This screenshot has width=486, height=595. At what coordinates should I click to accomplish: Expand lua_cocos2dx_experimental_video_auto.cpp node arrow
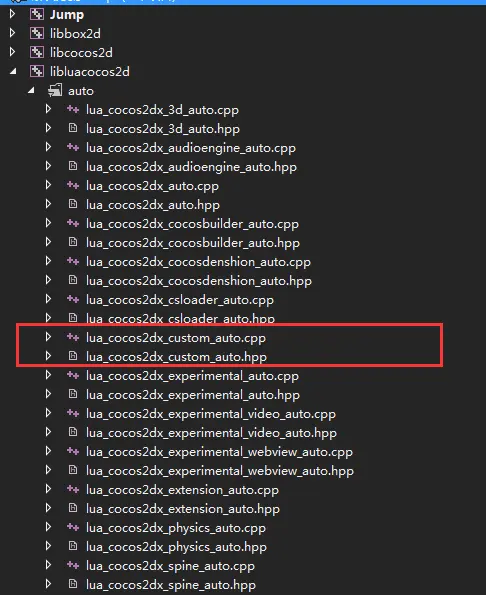tap(48, 413)
